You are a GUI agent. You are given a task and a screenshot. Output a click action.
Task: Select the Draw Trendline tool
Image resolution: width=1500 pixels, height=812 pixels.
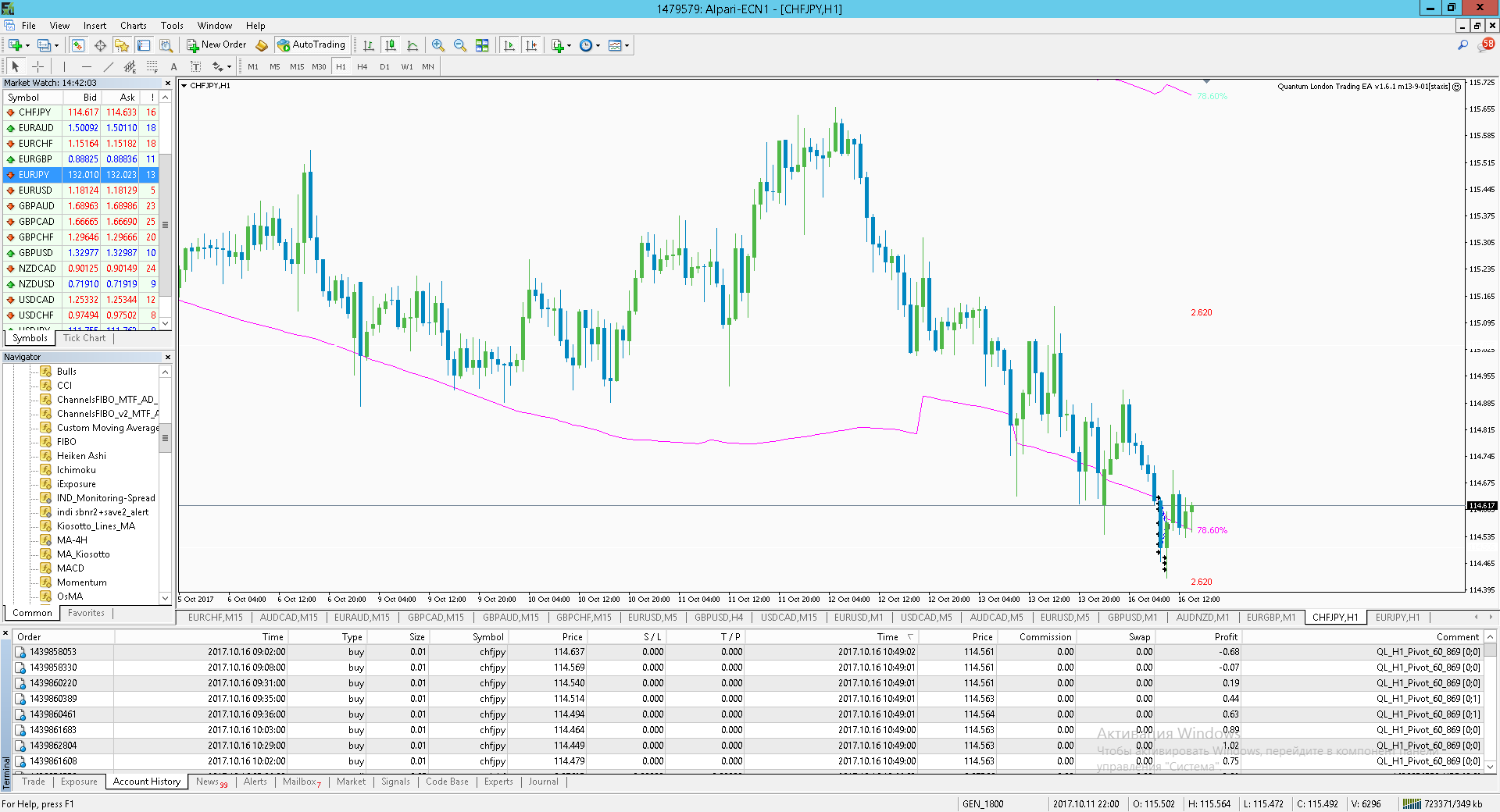coord(109,66)
